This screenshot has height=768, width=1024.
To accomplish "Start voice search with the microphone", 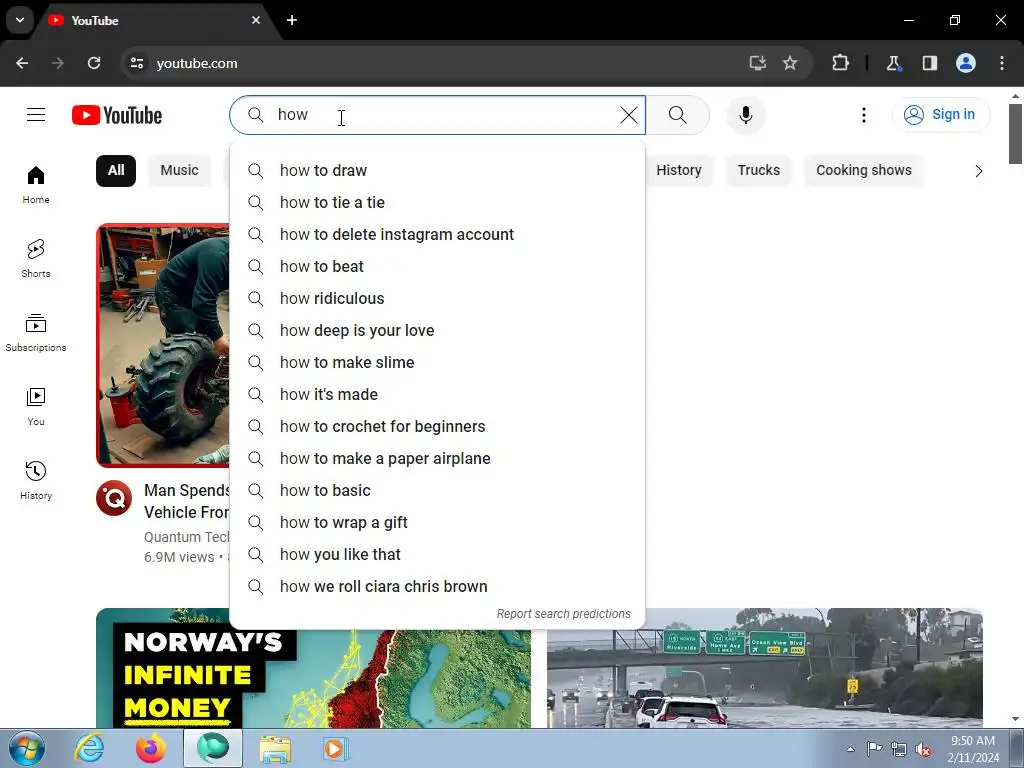I will click(746, 115).
